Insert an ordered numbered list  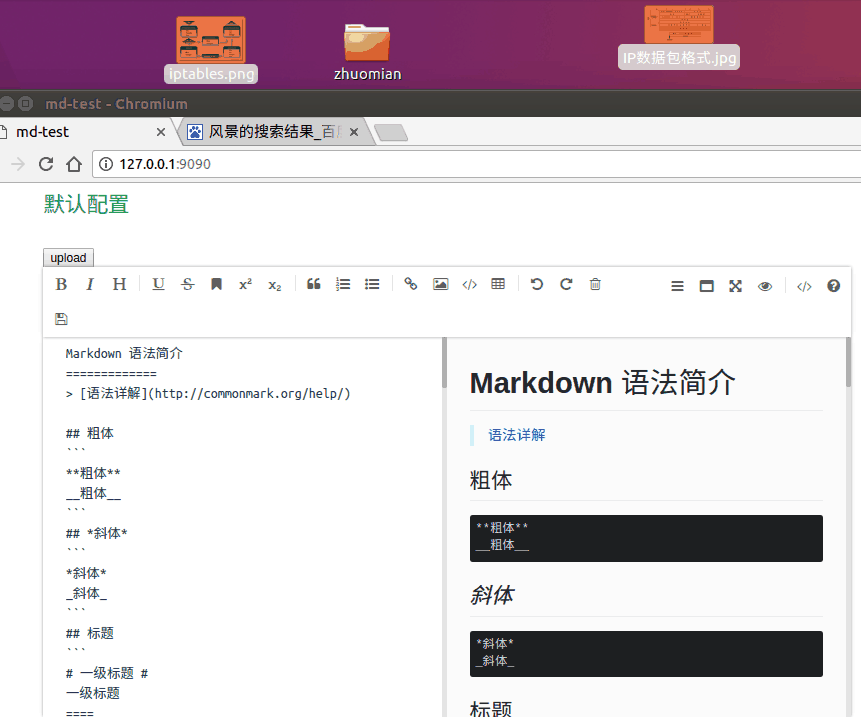pyautogui.click(x=343, y=284)
